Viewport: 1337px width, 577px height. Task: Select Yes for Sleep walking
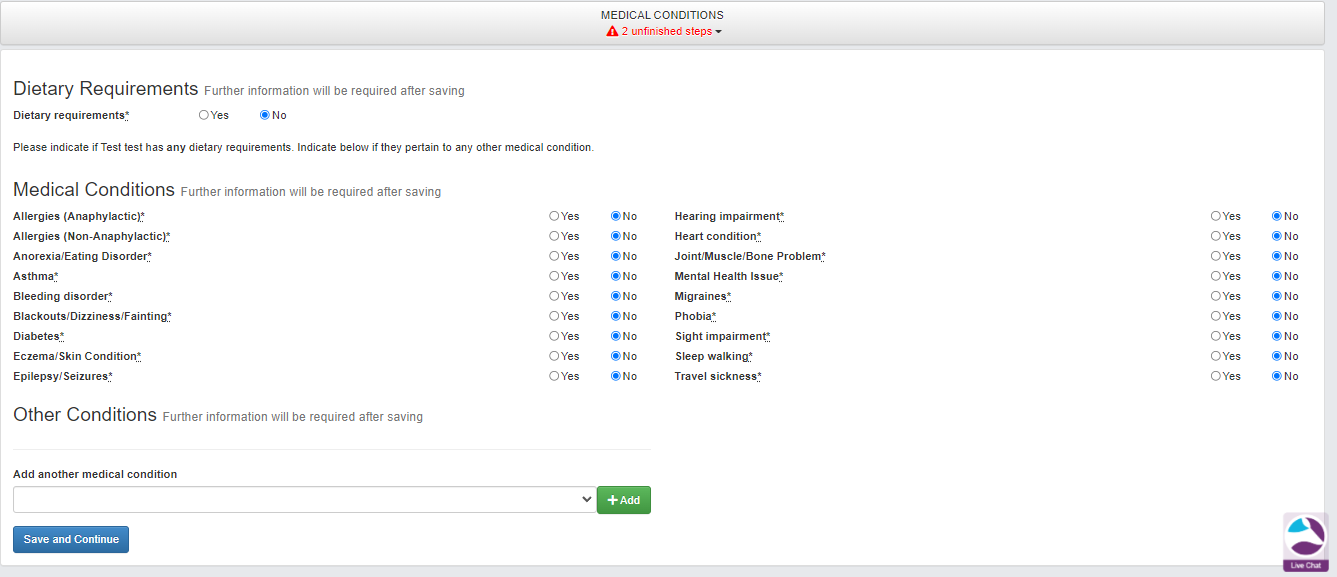[x=1215, y=356]
